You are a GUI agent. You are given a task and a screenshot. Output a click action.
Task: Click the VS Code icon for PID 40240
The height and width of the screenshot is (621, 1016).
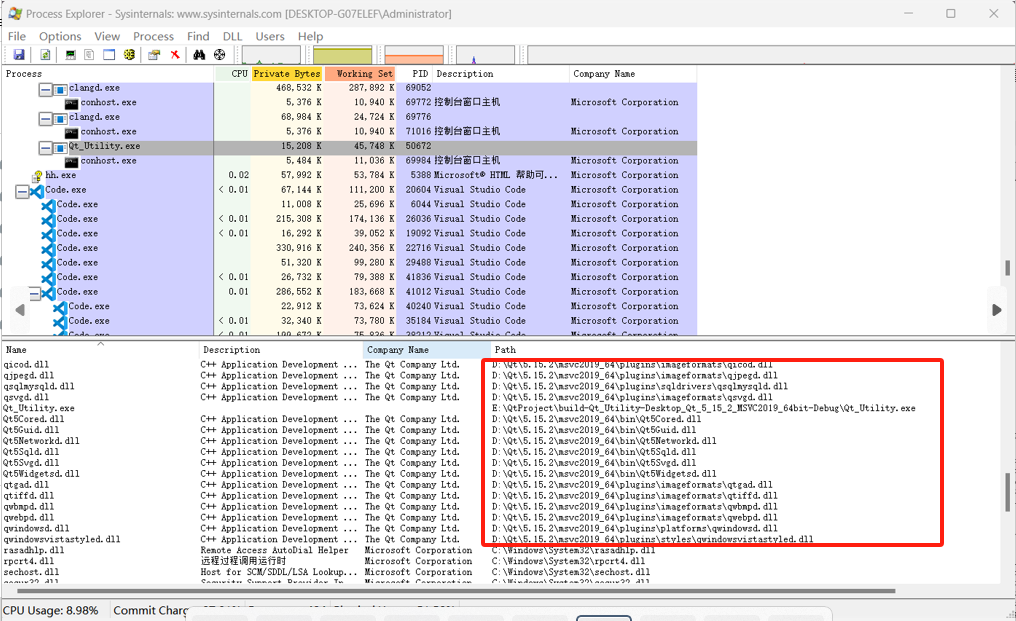click(x=60, y=307)
